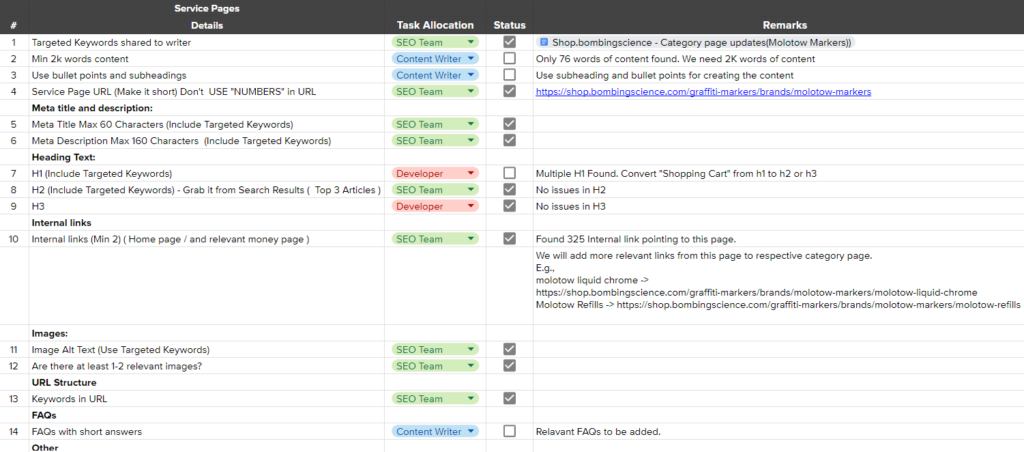Select the 'FAQs' section heading cell

click(207, 415)
